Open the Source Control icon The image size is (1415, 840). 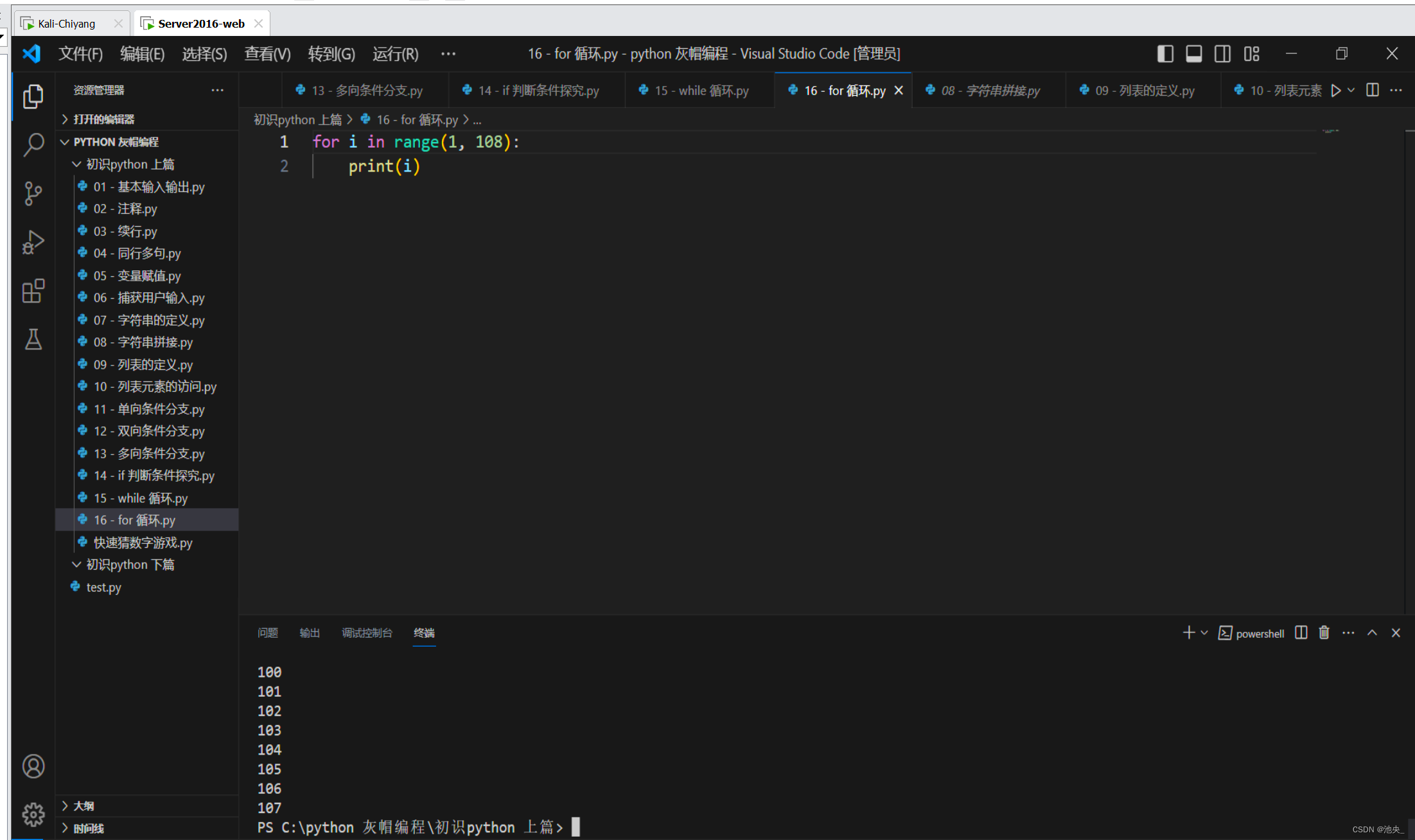pyautogui.click(x=33, y=193)
